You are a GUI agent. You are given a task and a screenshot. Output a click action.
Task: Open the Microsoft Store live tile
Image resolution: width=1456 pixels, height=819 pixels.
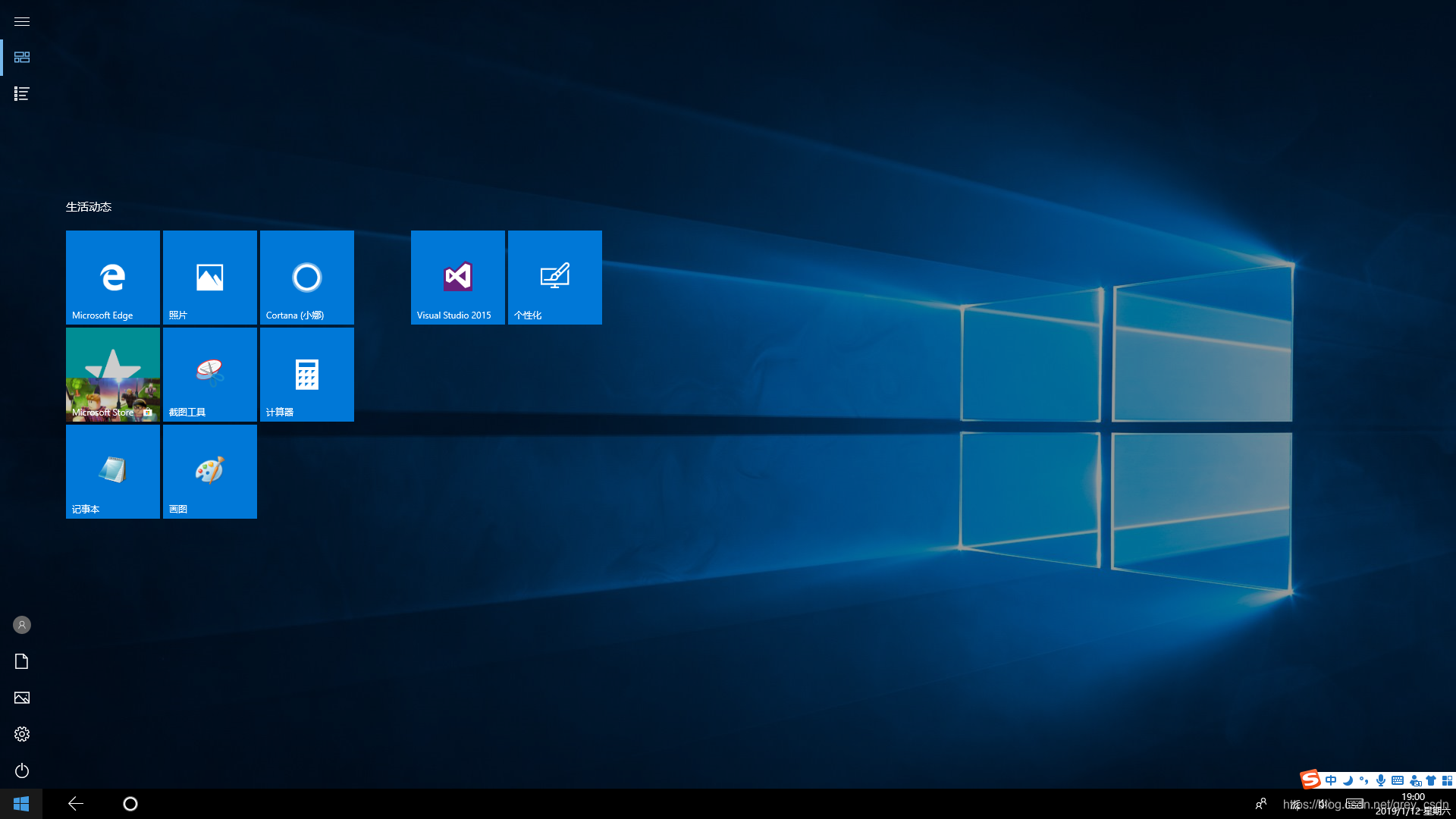point(112,375)
